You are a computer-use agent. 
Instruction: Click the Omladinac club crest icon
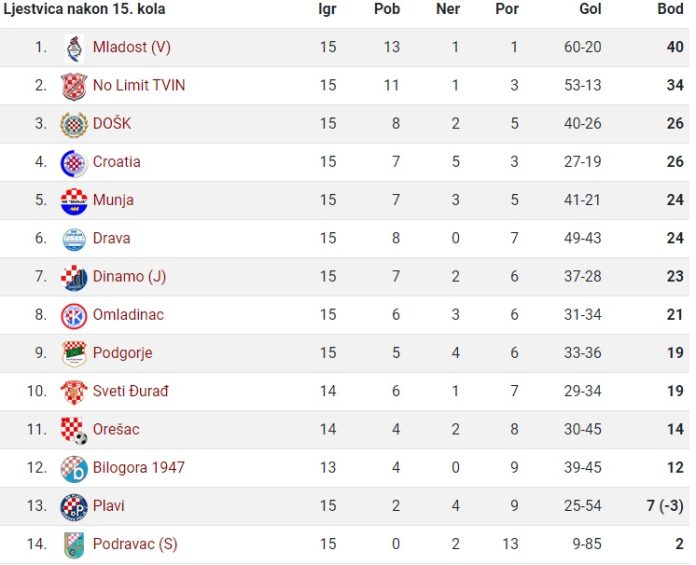pos(74,316)
